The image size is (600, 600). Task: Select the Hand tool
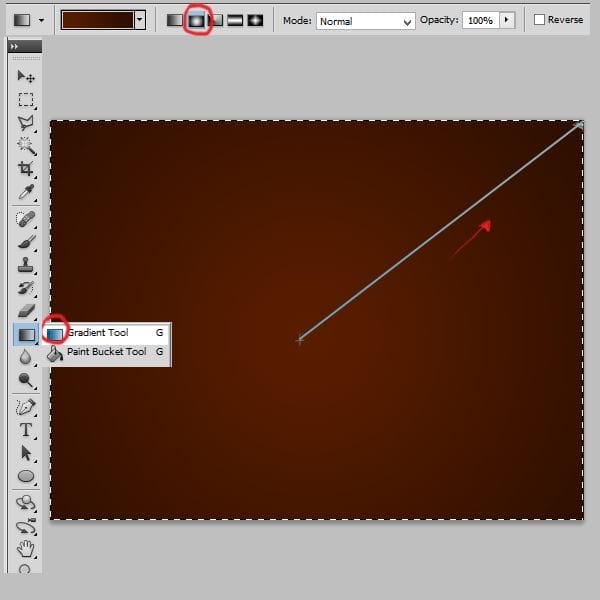26,549
